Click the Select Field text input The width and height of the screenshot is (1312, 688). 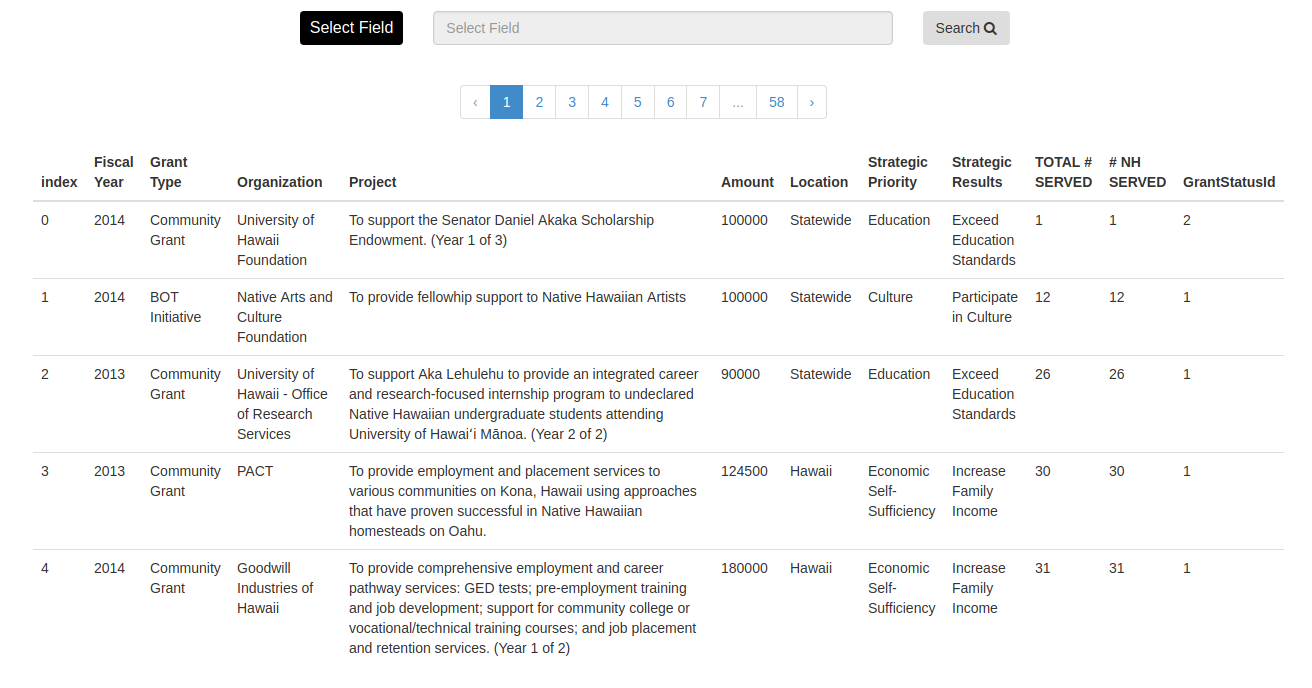(662, 28)
